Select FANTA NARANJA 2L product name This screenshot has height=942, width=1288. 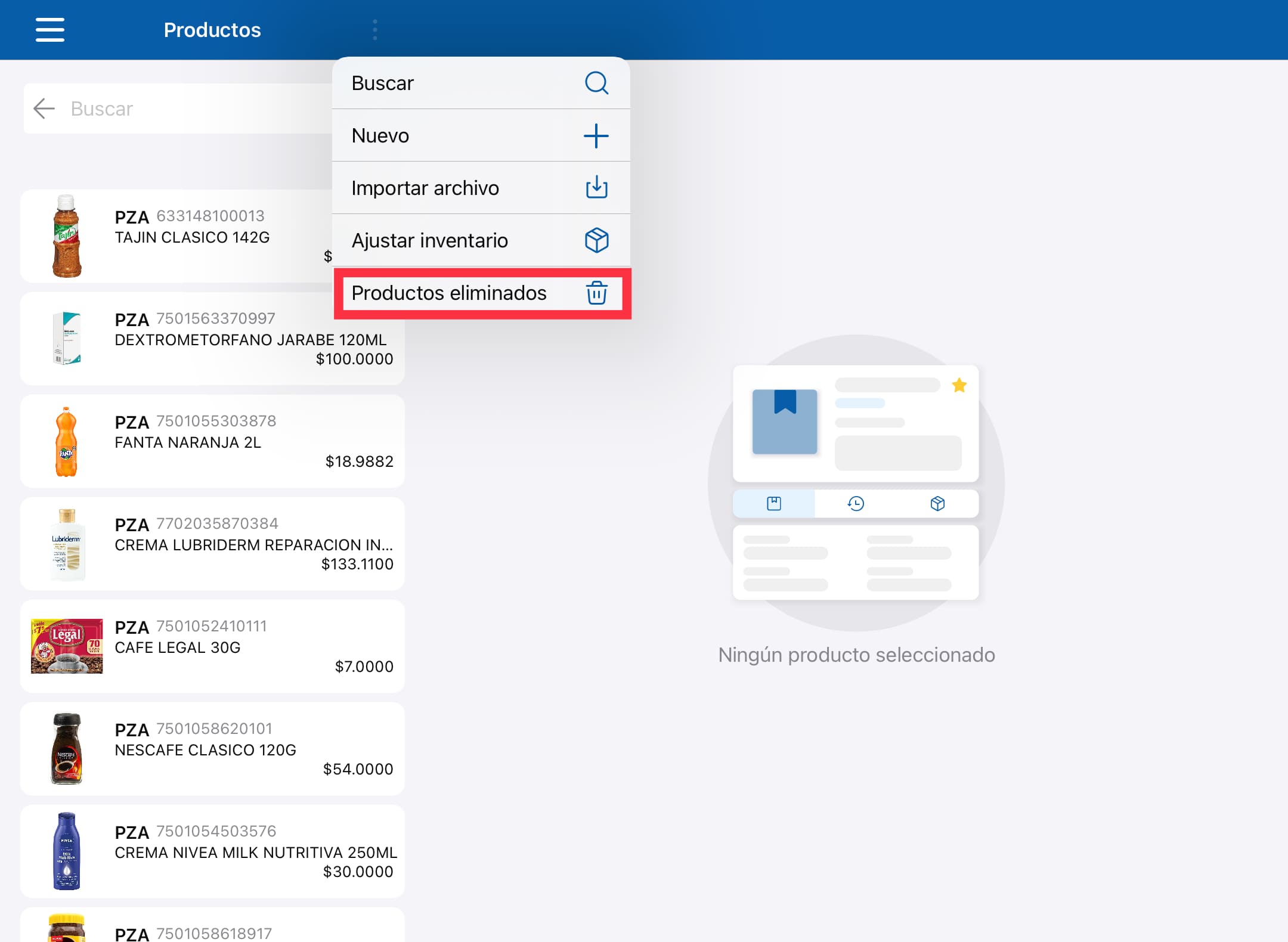coord(188,442)
